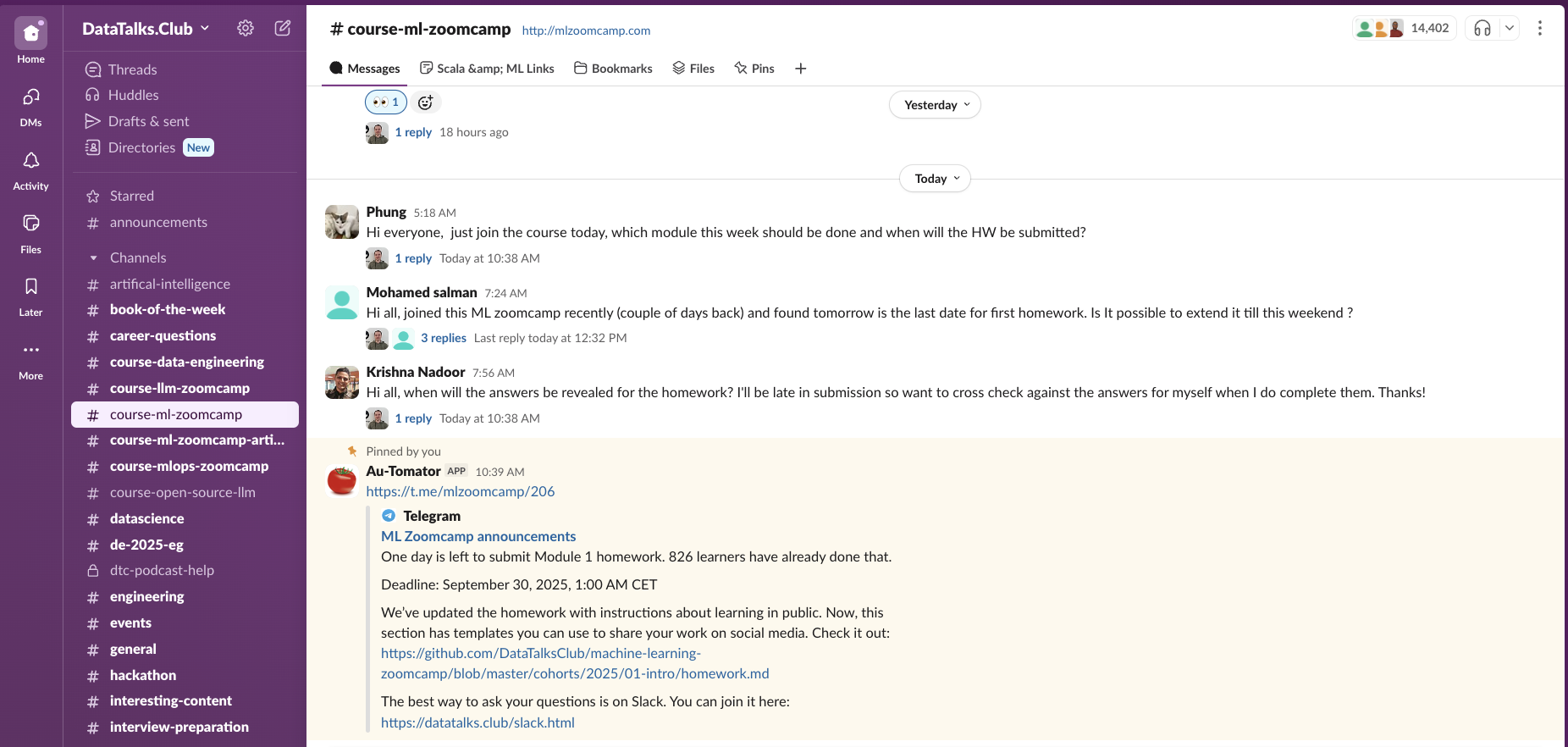Click the compose new message icon
The height and width of the screenshot is (747, 1568).
(283, 28)
